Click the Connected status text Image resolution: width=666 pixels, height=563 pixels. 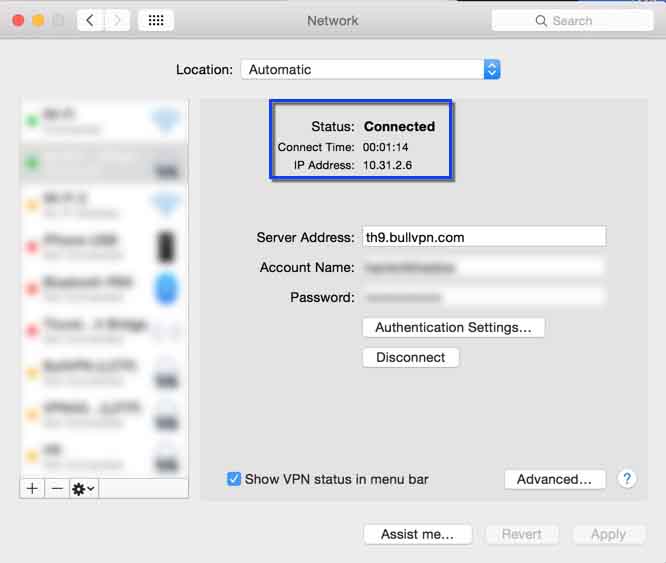(399, 126)
